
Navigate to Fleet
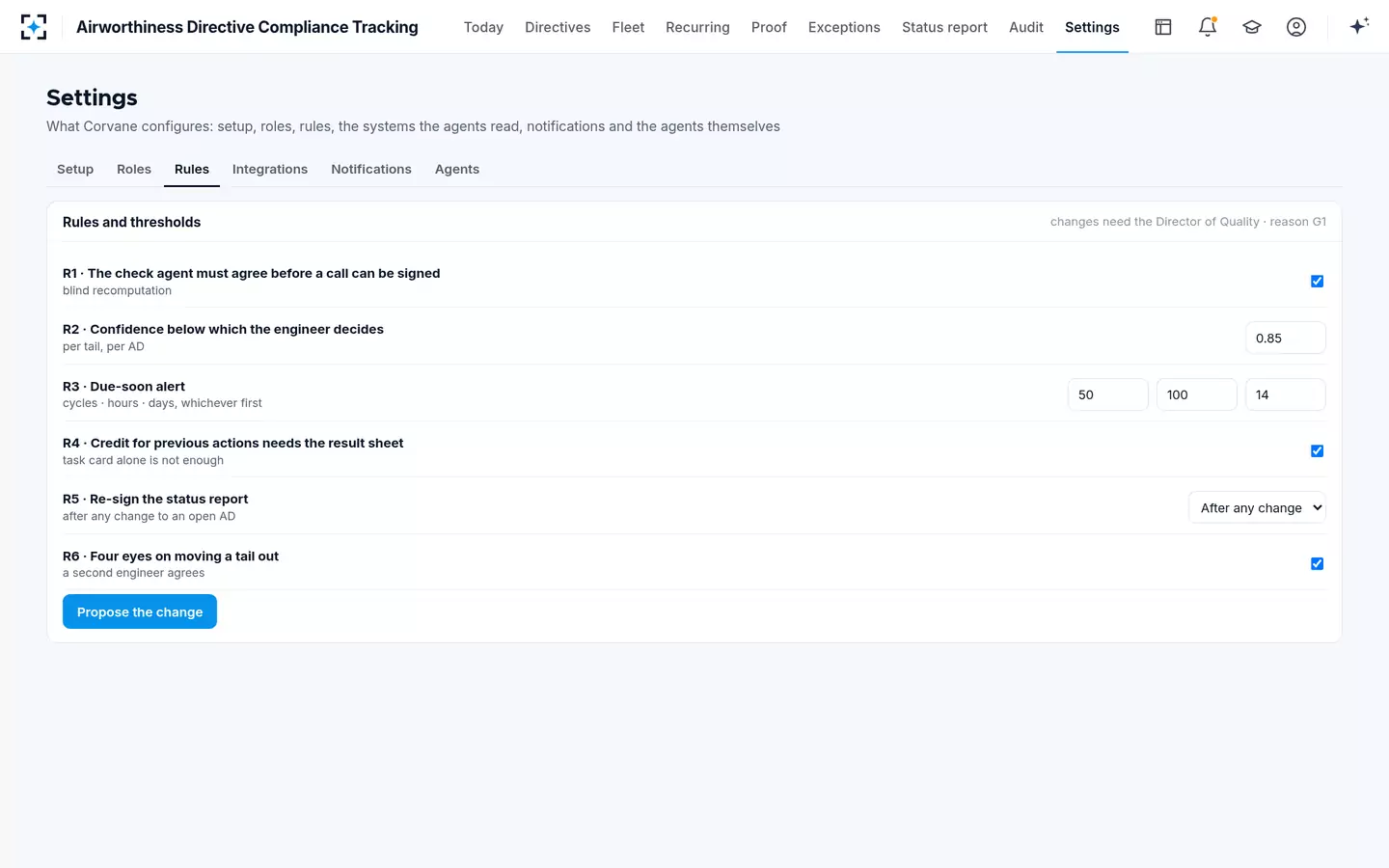point(628,27)
